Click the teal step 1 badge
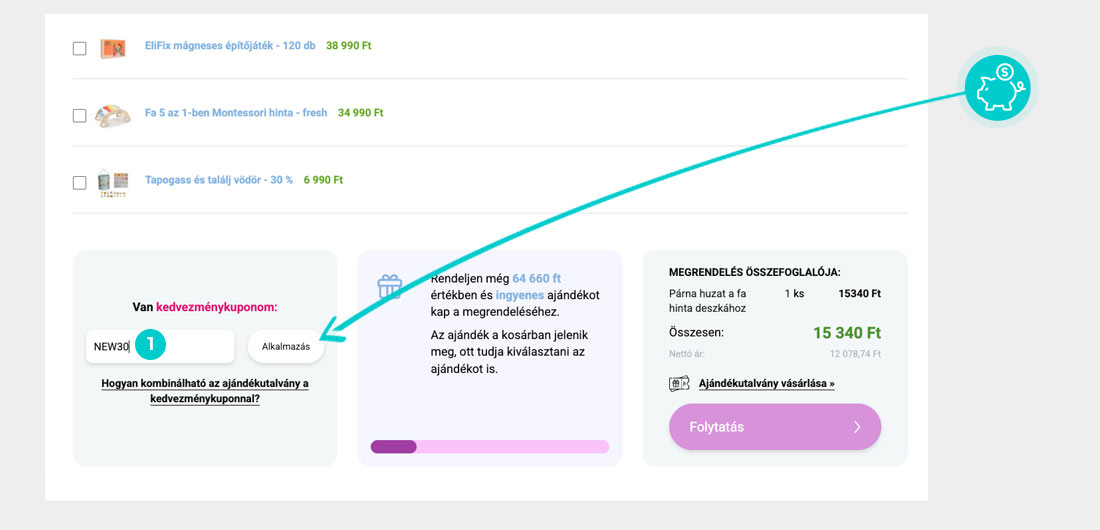Viewport: 1100px width, 530px height. click(x=151, y=345)
